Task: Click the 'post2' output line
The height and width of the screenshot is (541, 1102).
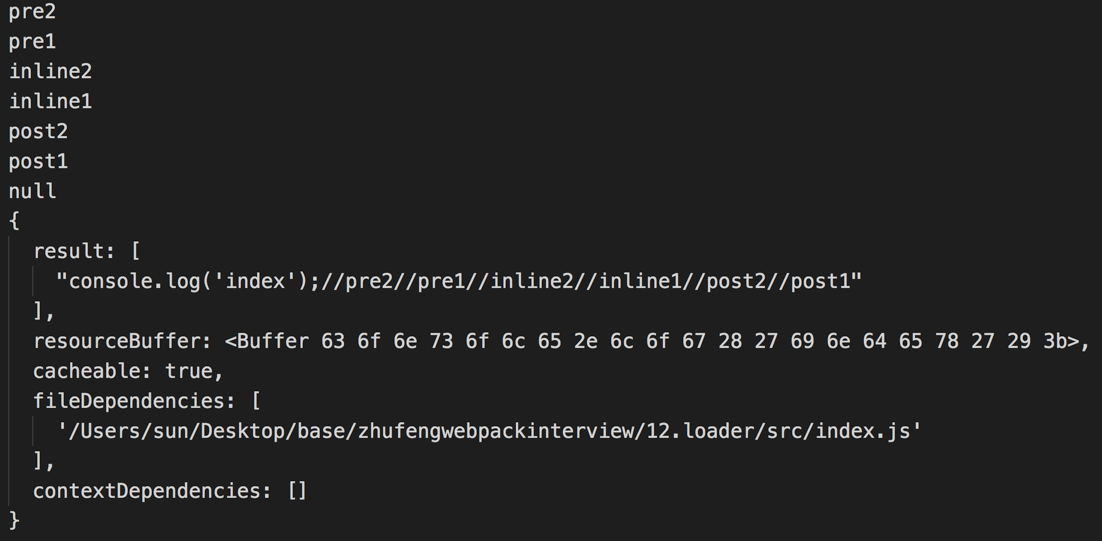Action: coord(38,132)
